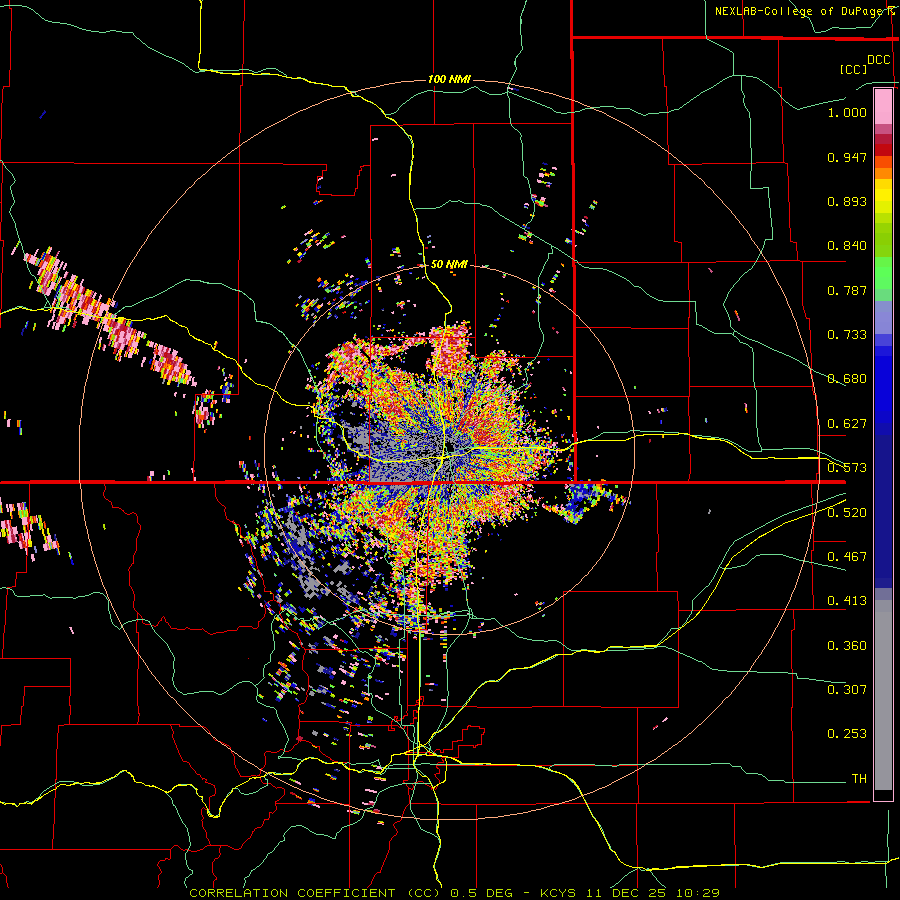
Task: Click the 100 NMI range ring label
Action: click(x=449, y=79)
